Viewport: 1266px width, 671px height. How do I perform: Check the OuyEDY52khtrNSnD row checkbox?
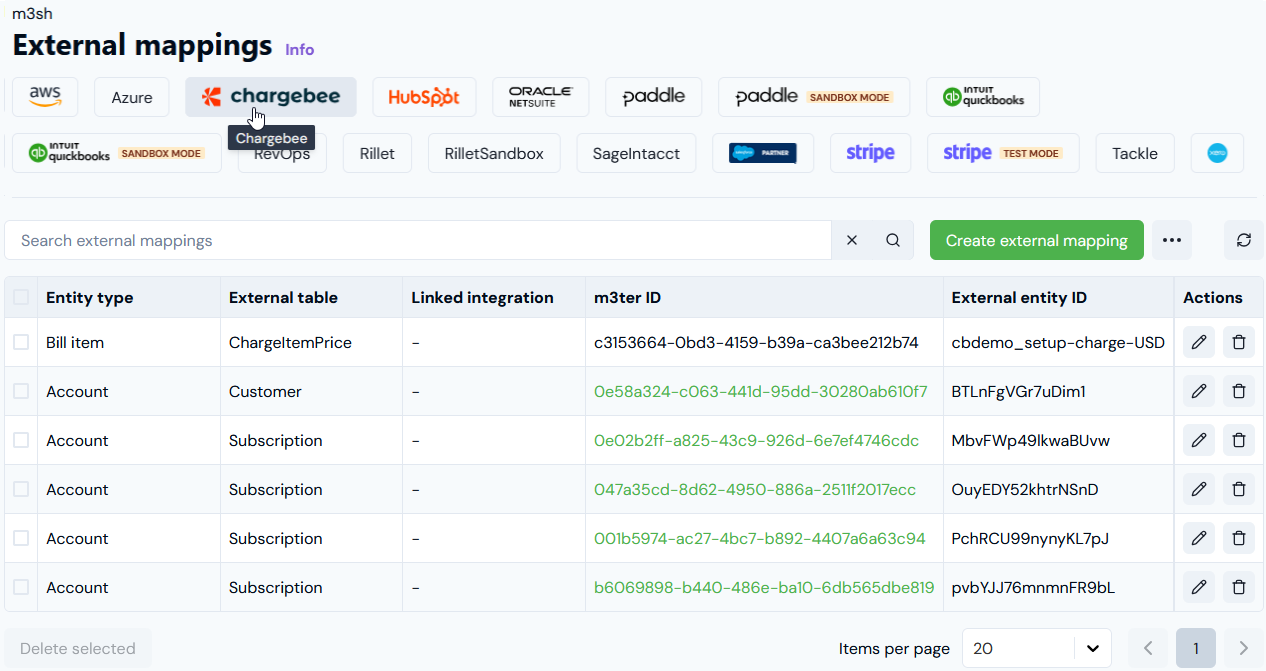(21, 489)
